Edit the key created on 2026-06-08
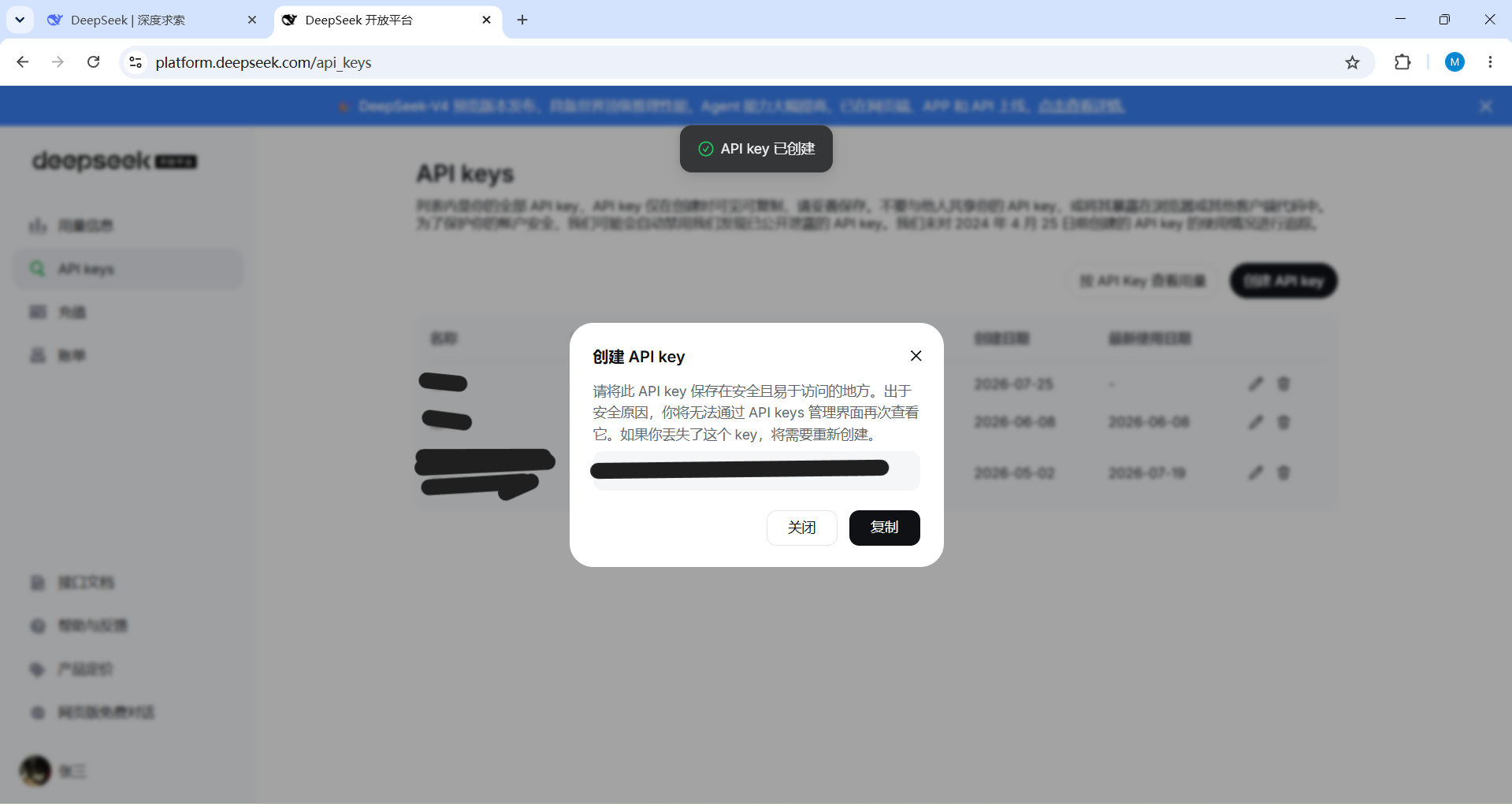The image size is (1512, 804). click(x=1256, y=422)
